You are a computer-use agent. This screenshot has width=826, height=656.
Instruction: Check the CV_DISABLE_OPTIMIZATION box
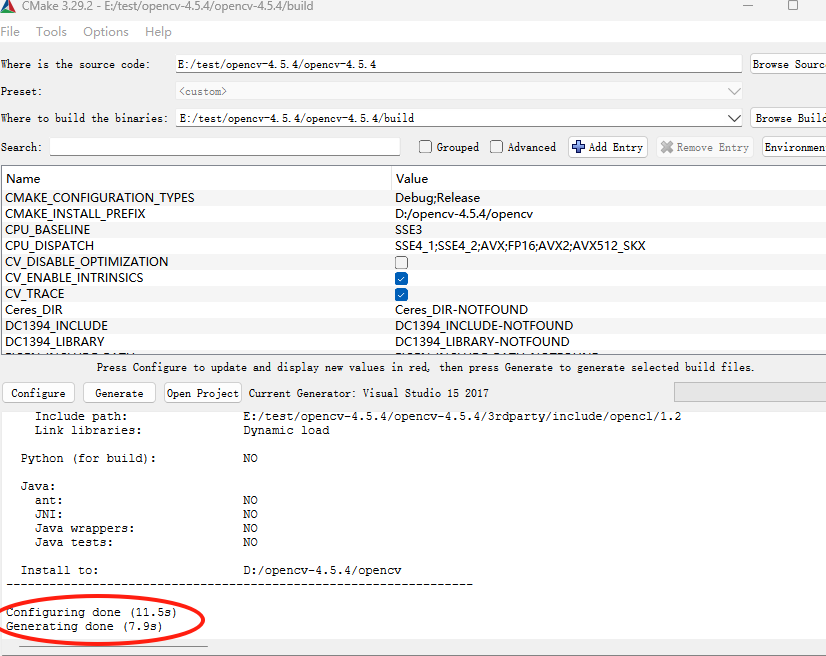click(401, 262)
